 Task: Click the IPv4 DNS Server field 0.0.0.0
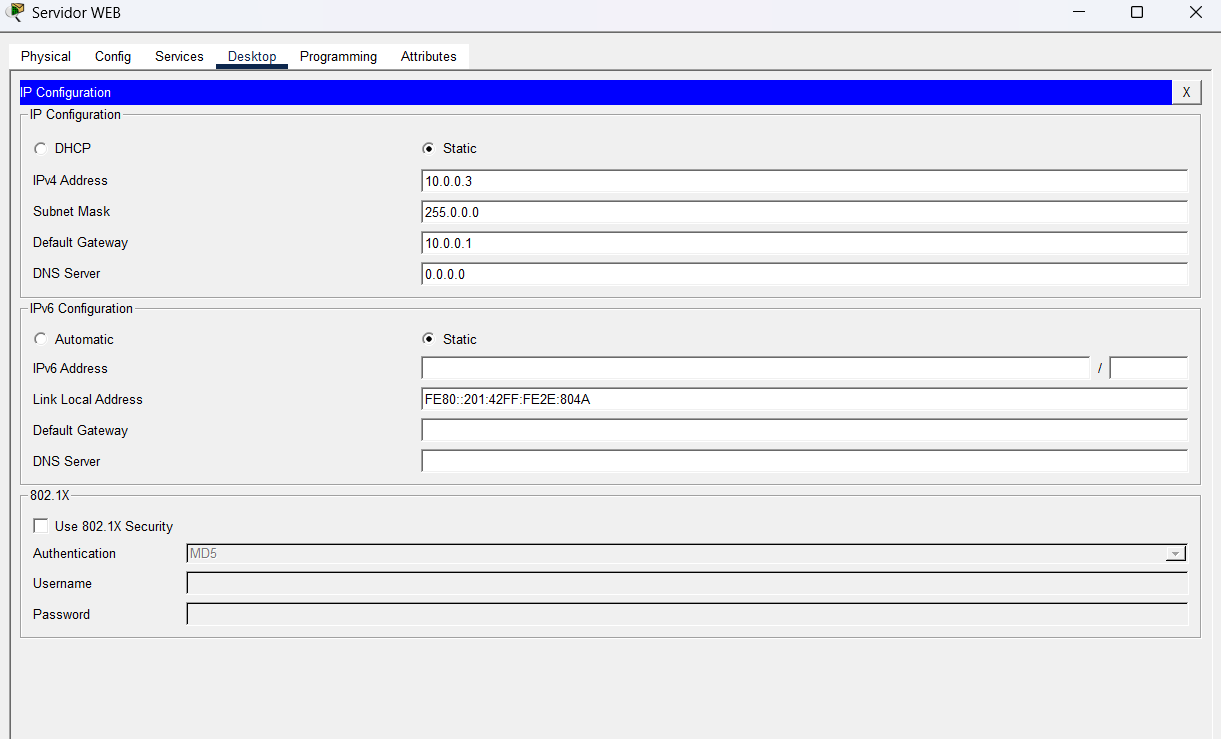[805, 274]
